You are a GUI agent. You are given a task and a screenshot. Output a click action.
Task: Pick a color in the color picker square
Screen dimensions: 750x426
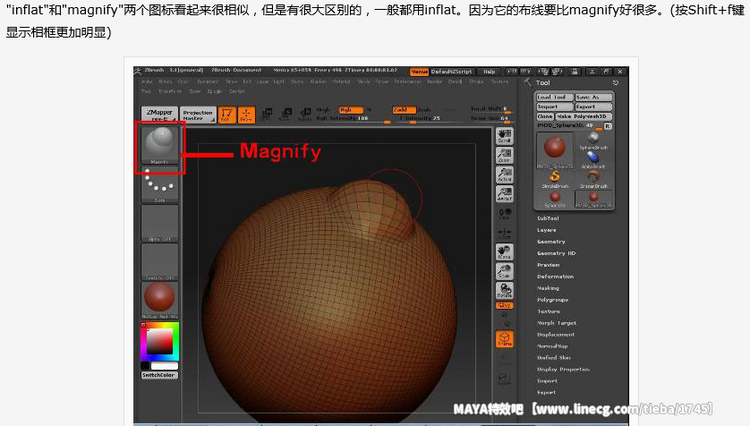(159, 341)
